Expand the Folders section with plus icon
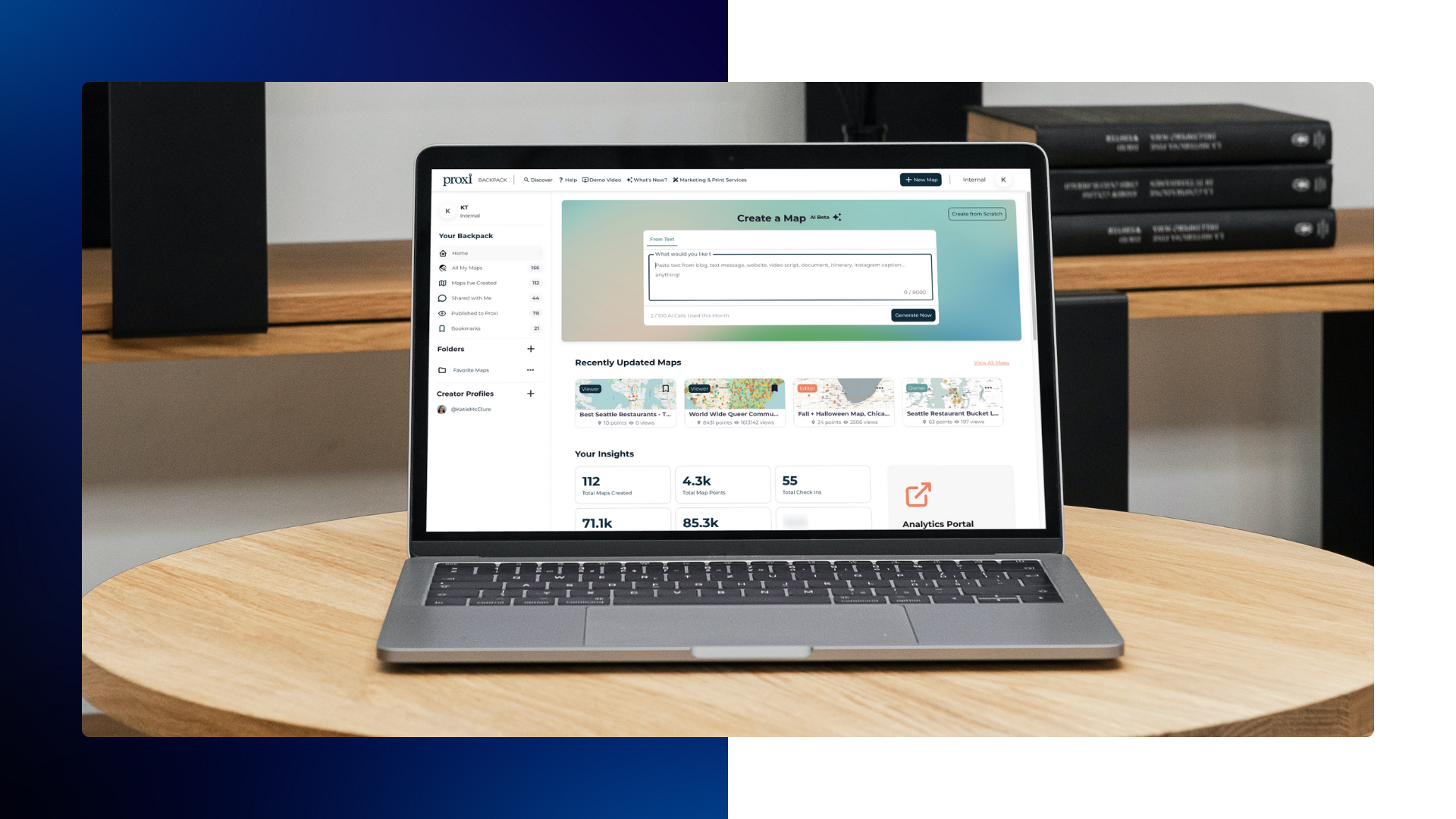The height and width of the screenshot is (819, 1456). click(531, 348)
